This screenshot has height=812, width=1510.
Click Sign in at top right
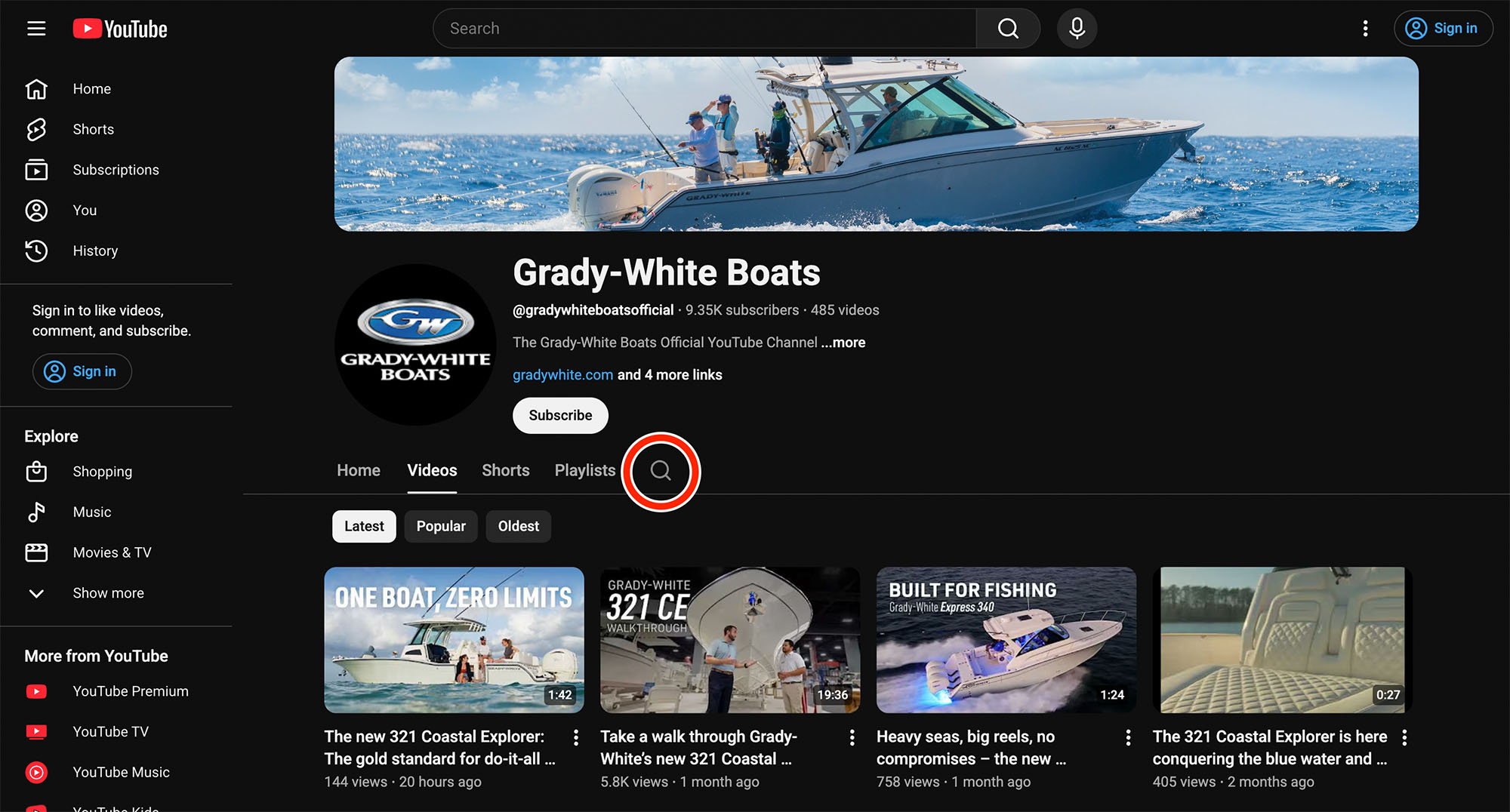pyautogui.click(x=1443, y=29)
